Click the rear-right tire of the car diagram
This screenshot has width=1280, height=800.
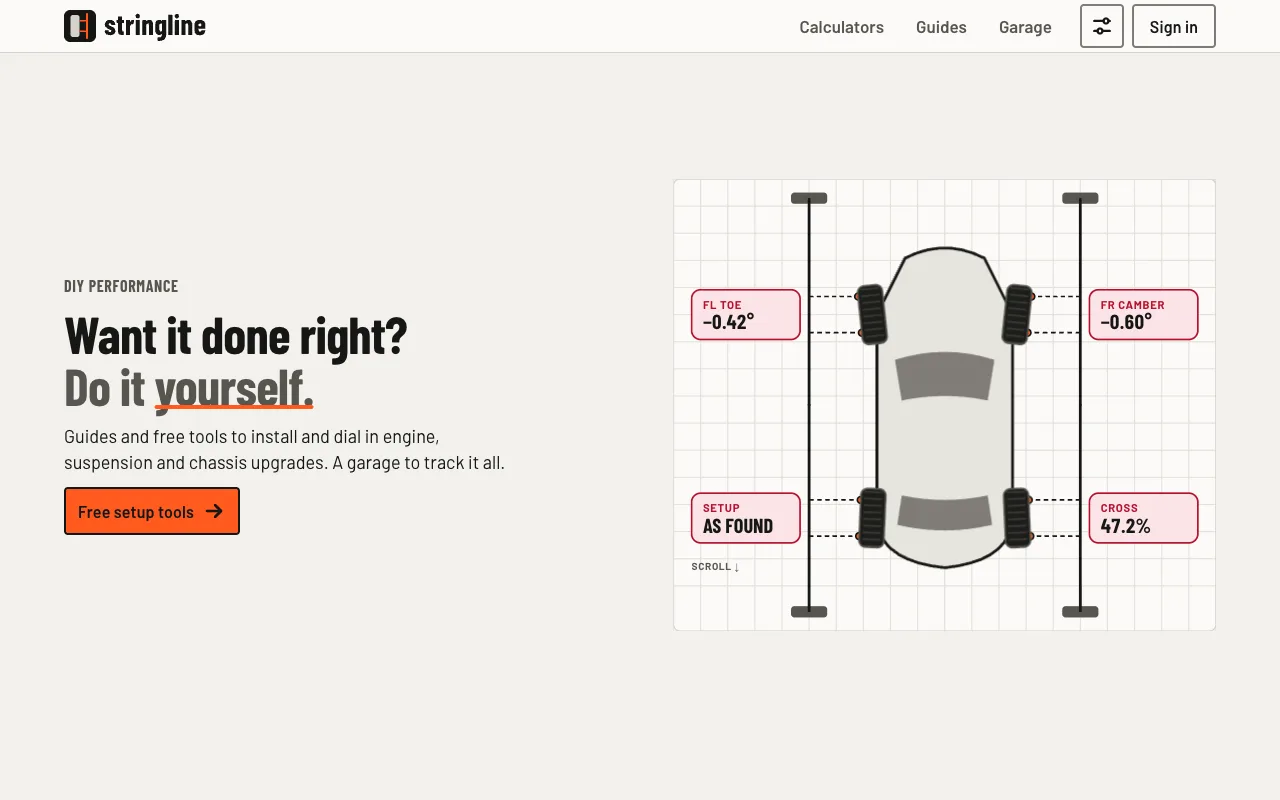1018,518
